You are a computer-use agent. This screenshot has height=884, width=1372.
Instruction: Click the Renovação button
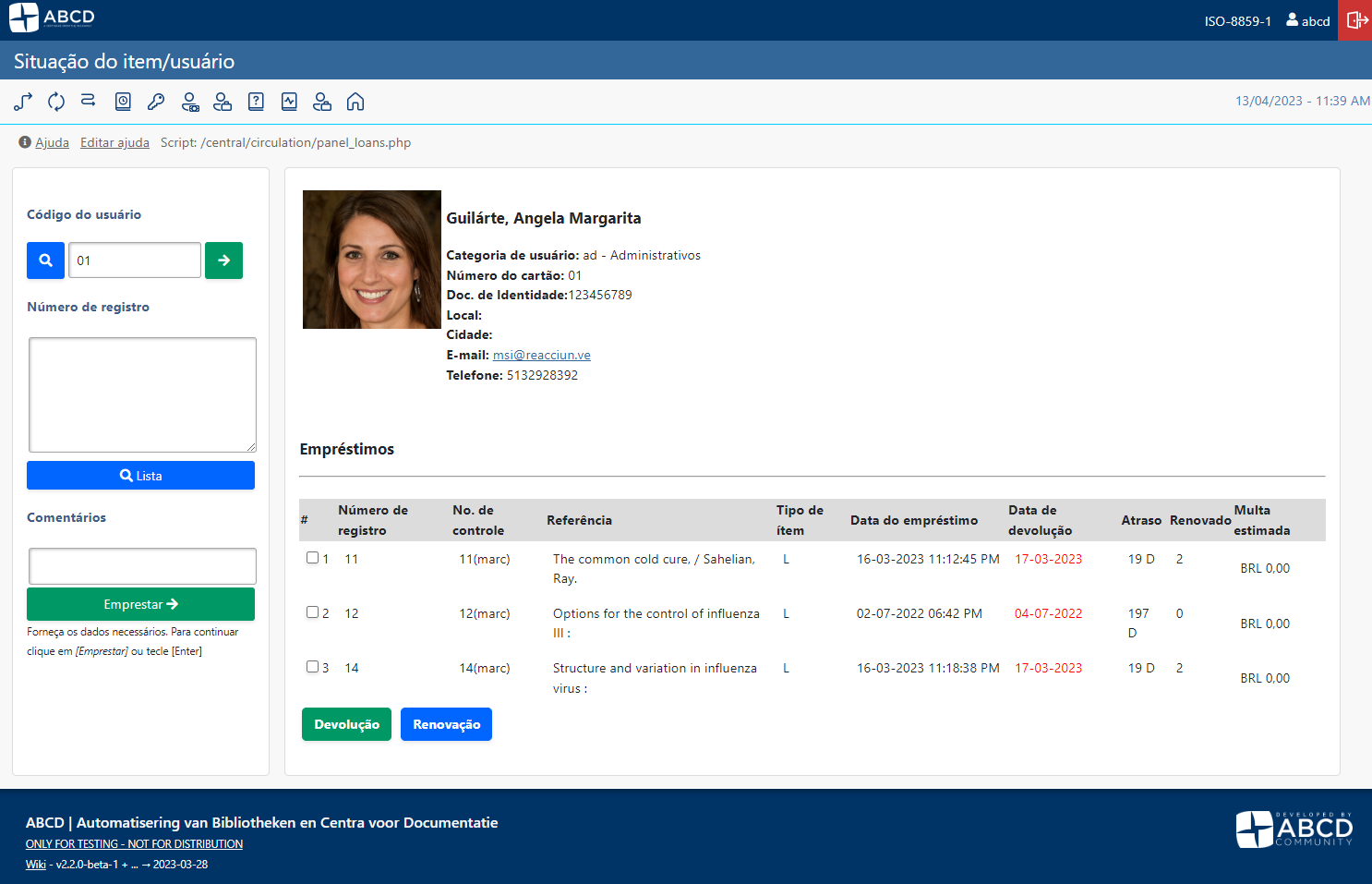coord(446,724)
